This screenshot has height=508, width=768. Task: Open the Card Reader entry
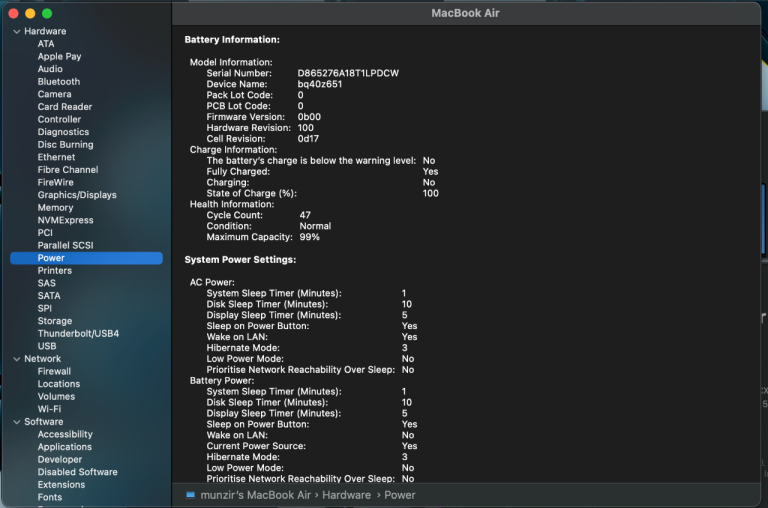coord(65,107)
